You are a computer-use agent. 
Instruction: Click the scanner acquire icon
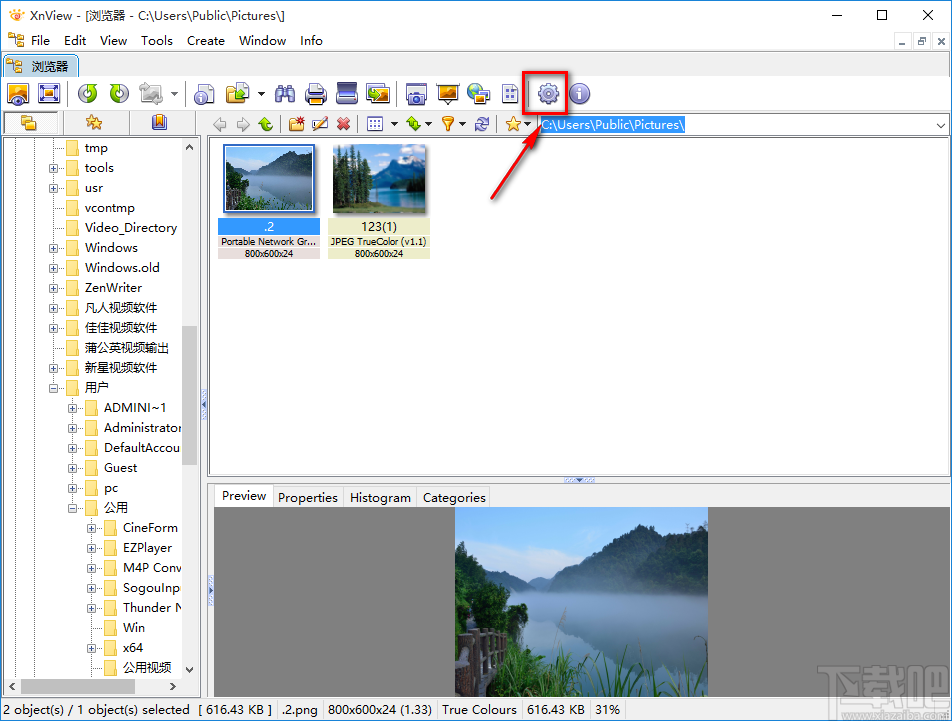347,94
